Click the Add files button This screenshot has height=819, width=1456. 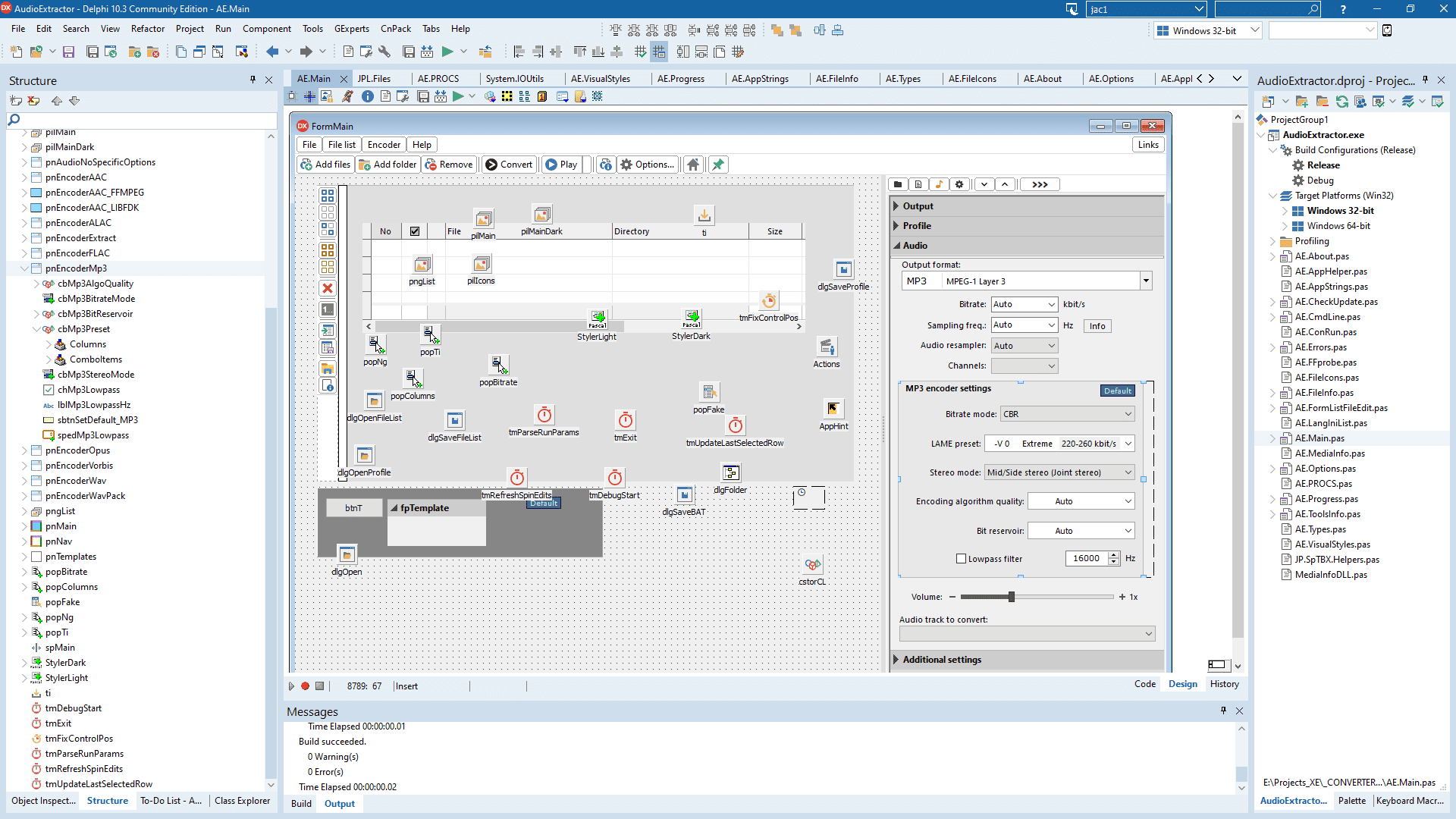point(325,165)
